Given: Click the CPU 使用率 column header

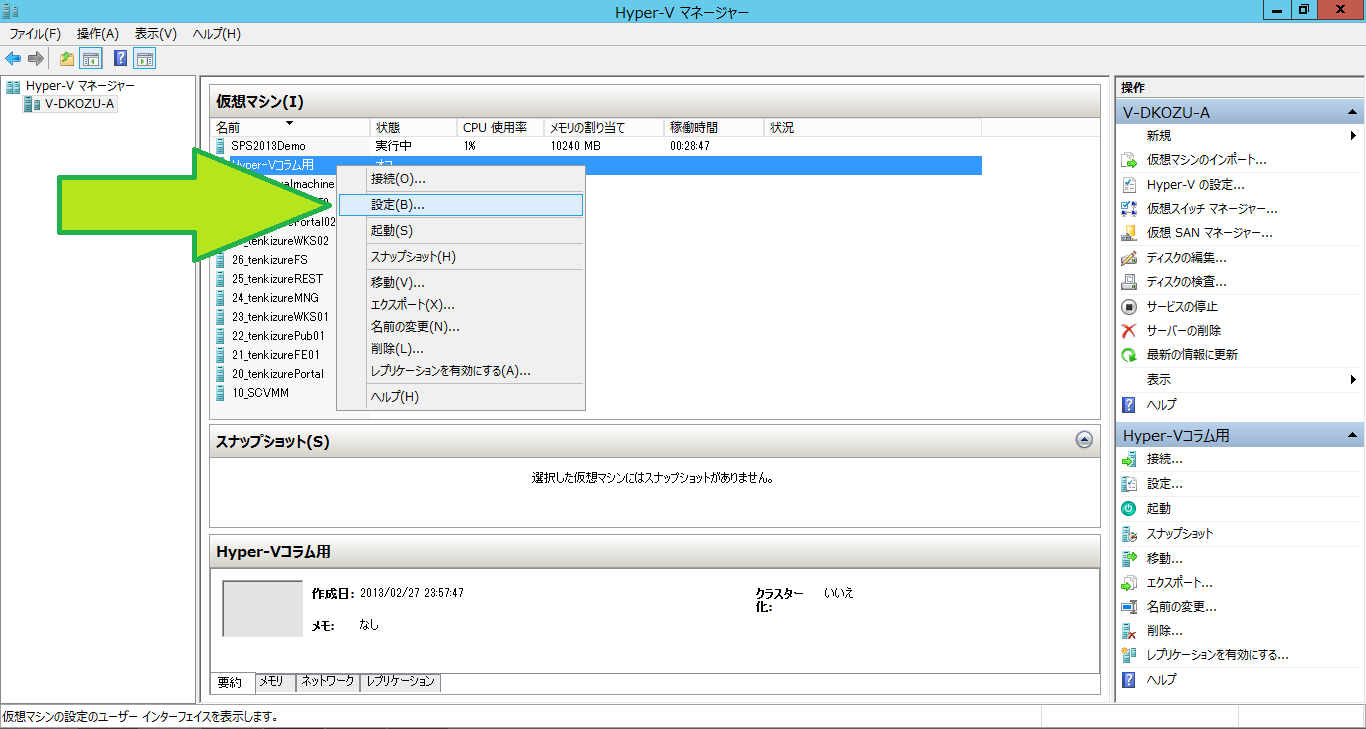Looking at the screenshot, I should 501,128.
